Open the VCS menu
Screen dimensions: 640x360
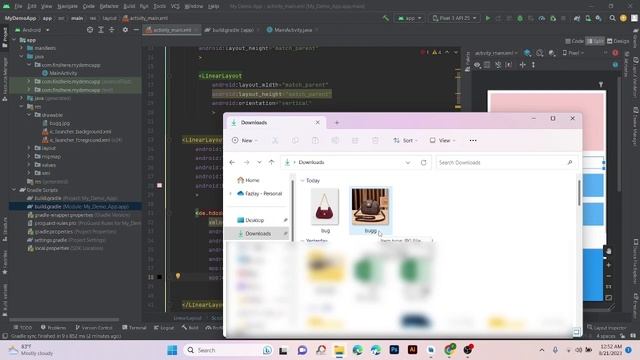pyautogui.click(x=175, y=6)
